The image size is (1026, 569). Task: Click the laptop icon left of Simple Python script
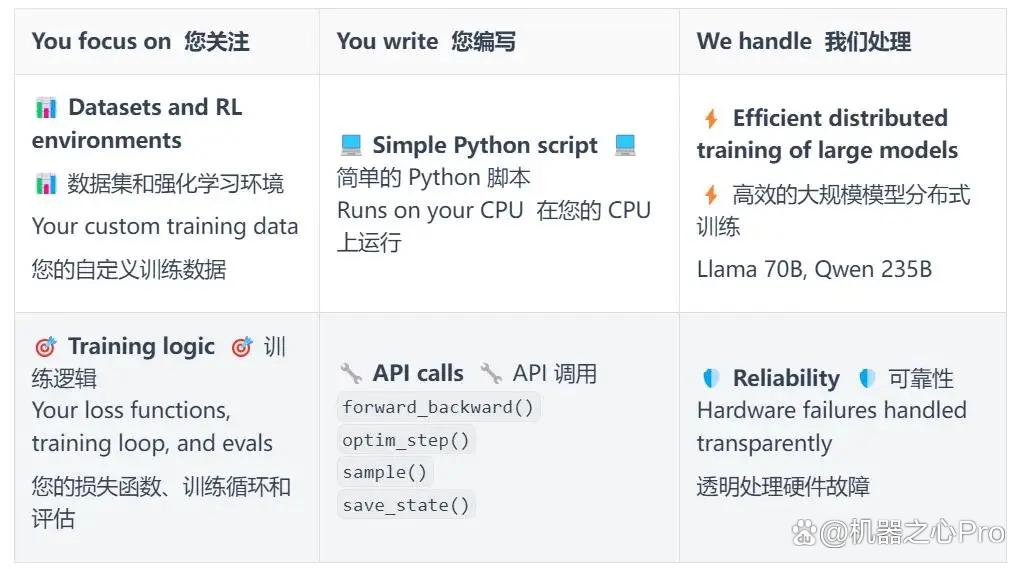[351, 145]
